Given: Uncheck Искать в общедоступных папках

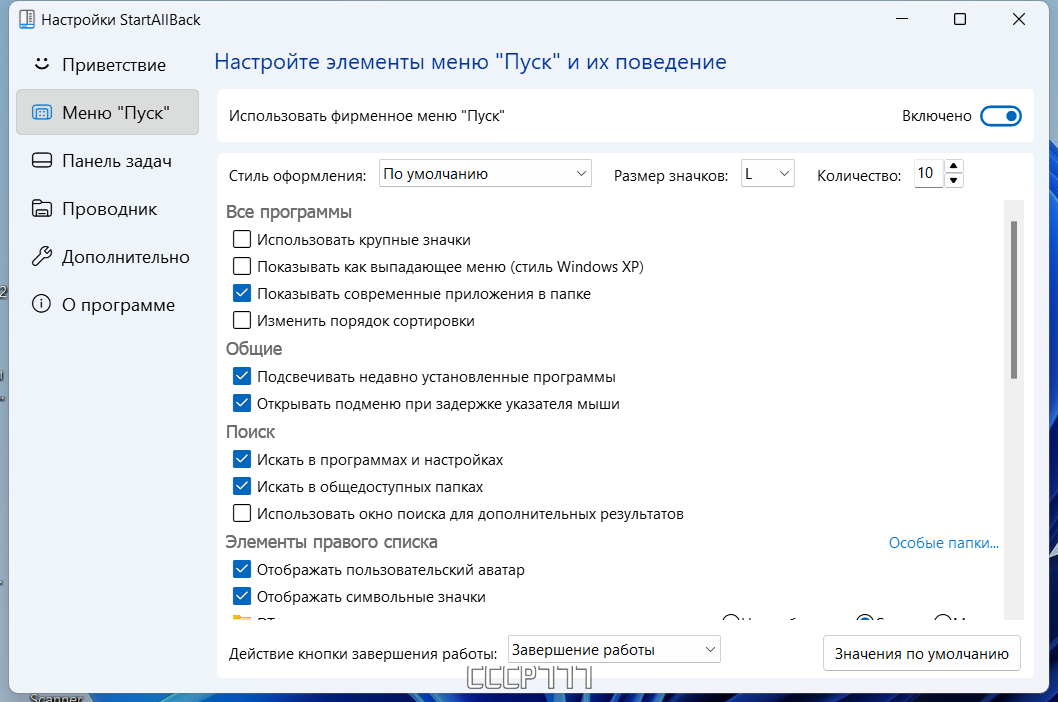Looking at the screenshot, I should (242, 486).
